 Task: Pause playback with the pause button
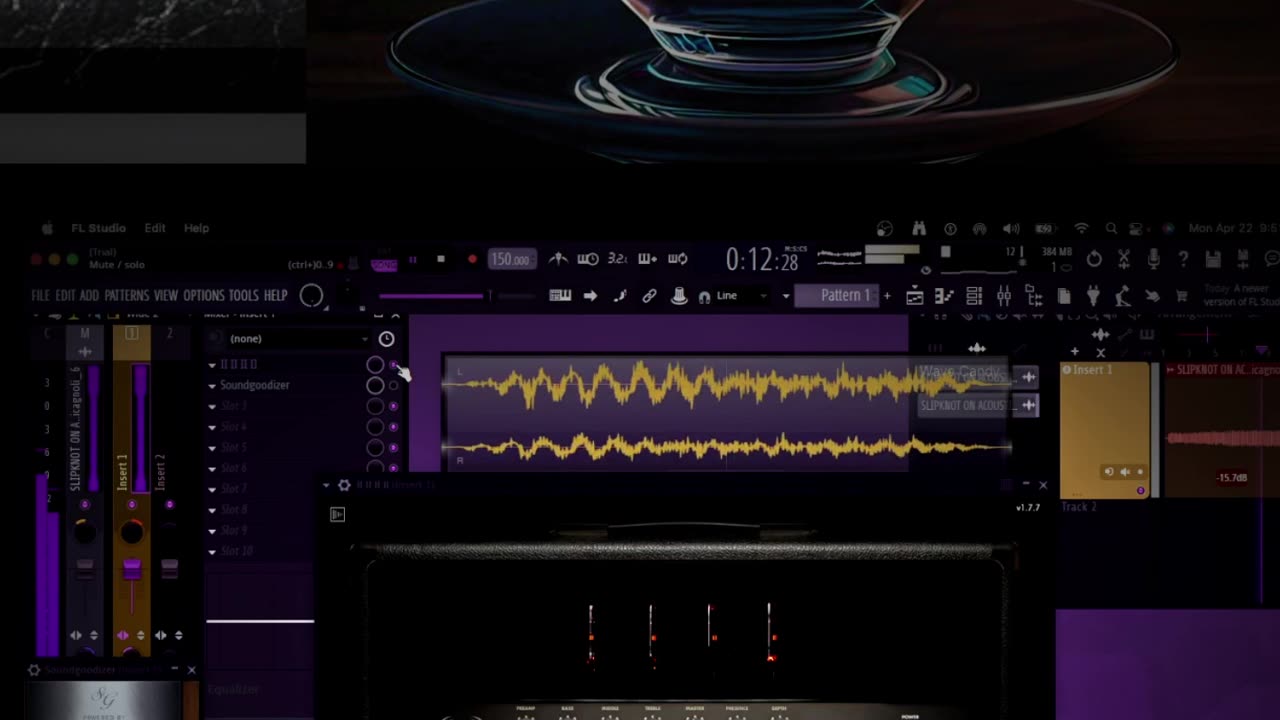click(412, 260)
